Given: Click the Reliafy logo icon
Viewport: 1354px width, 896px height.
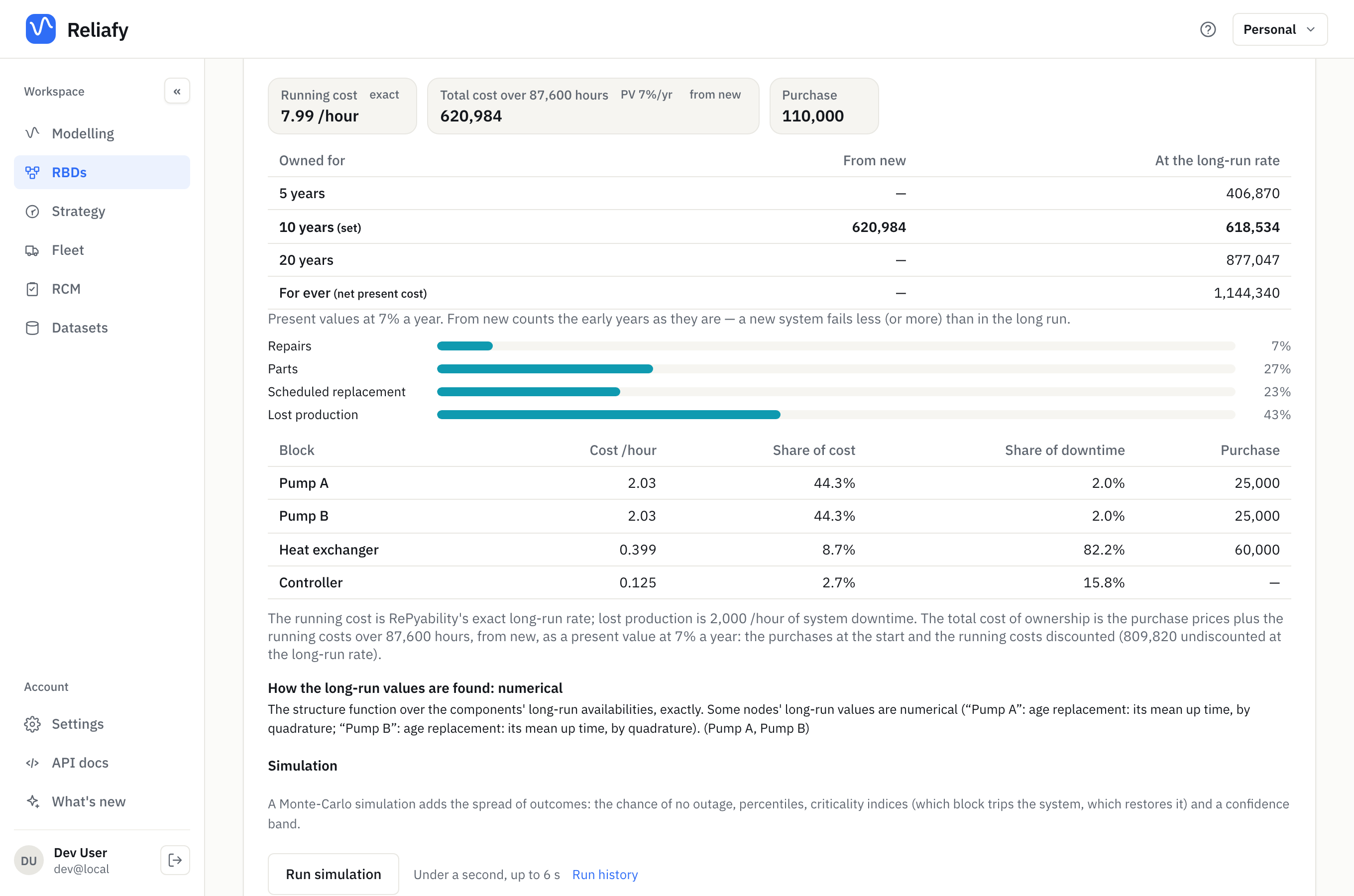Looking at the screenshot, I should 40,29.
